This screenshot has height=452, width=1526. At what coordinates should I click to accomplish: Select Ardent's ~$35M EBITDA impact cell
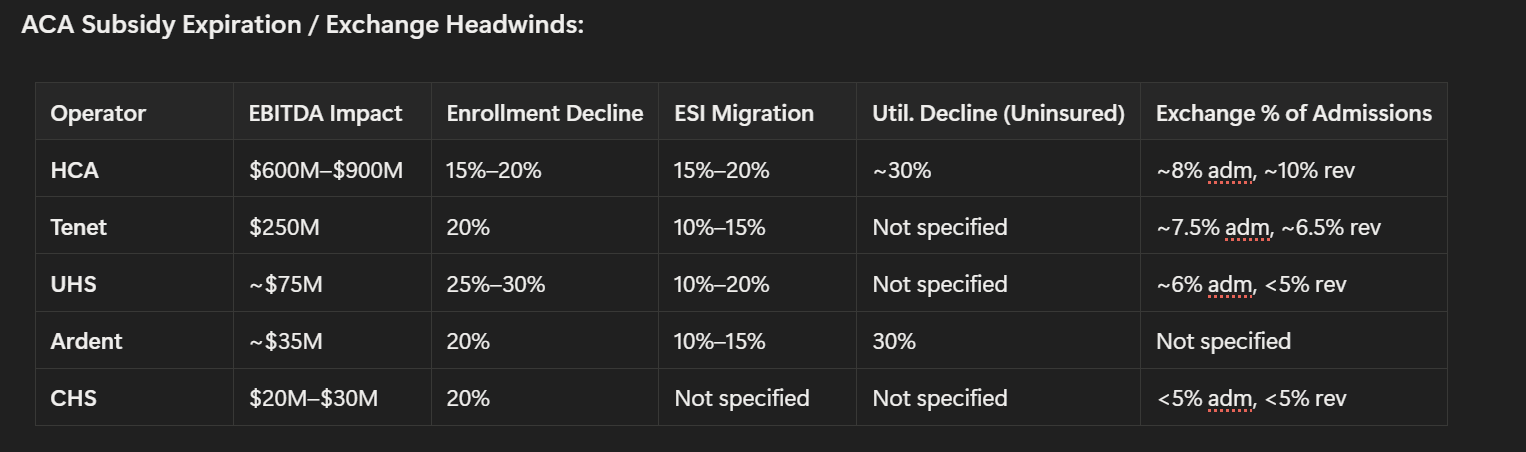point(286,341)
